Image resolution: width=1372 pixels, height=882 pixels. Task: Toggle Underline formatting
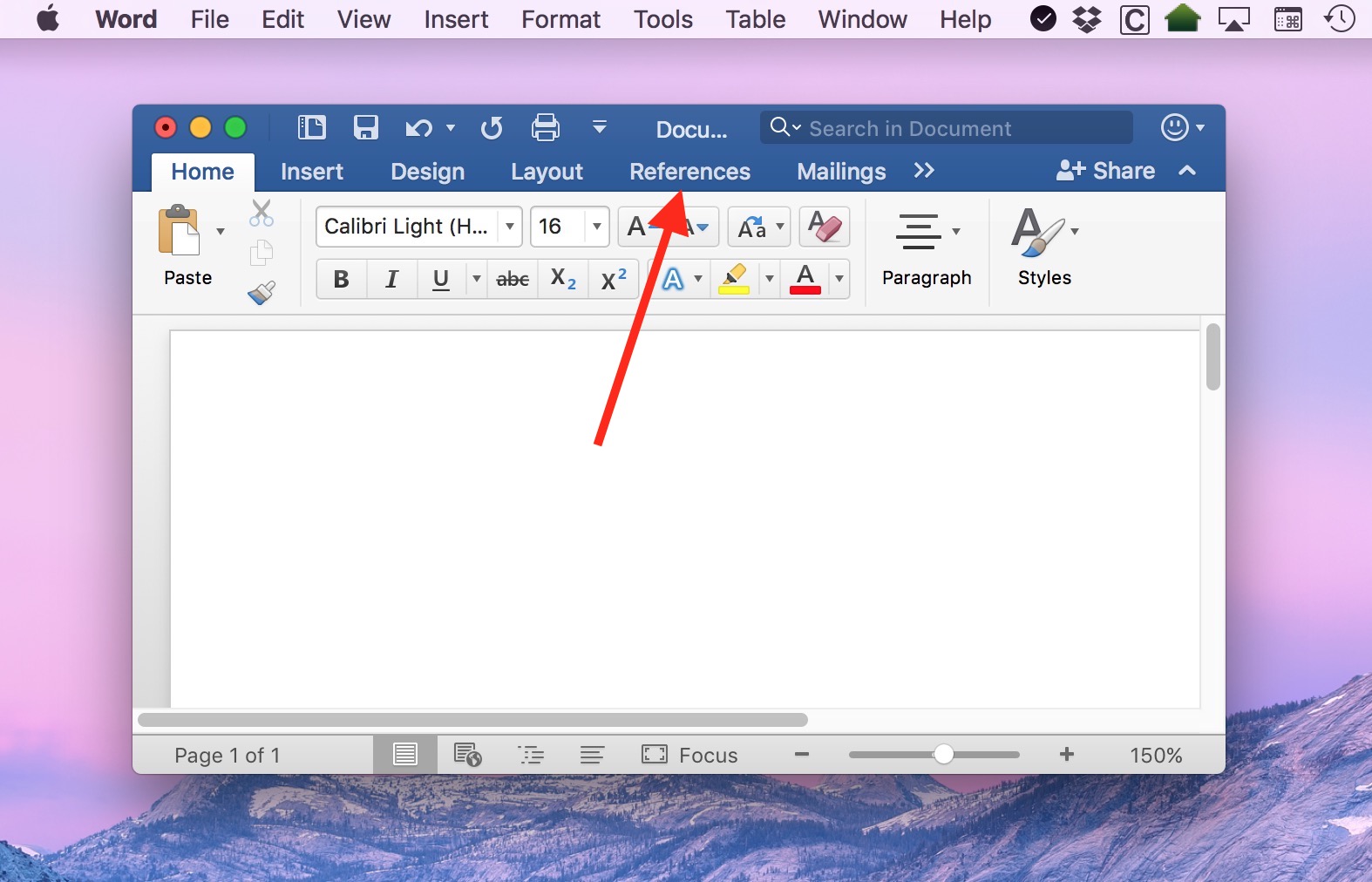tap(441, 279)
